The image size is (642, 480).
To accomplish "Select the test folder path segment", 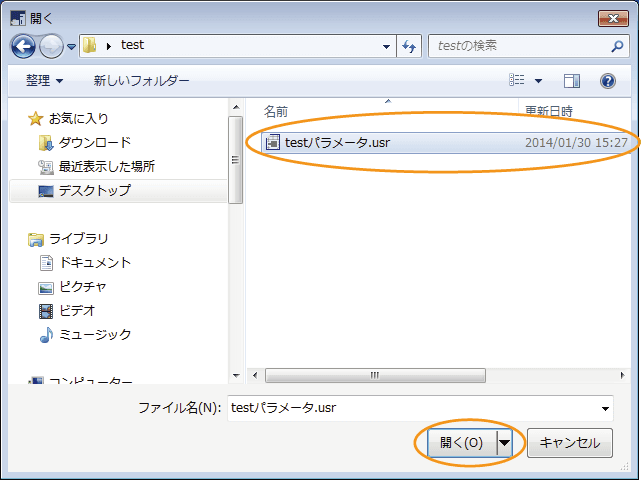I will point(132,45).
